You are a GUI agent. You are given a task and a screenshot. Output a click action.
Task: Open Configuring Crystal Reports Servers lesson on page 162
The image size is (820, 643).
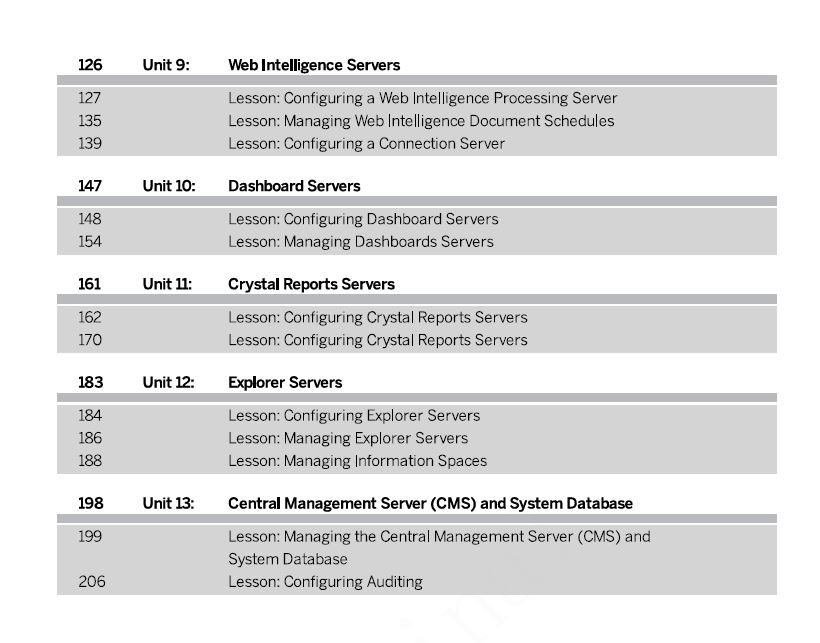coord(378,317)
